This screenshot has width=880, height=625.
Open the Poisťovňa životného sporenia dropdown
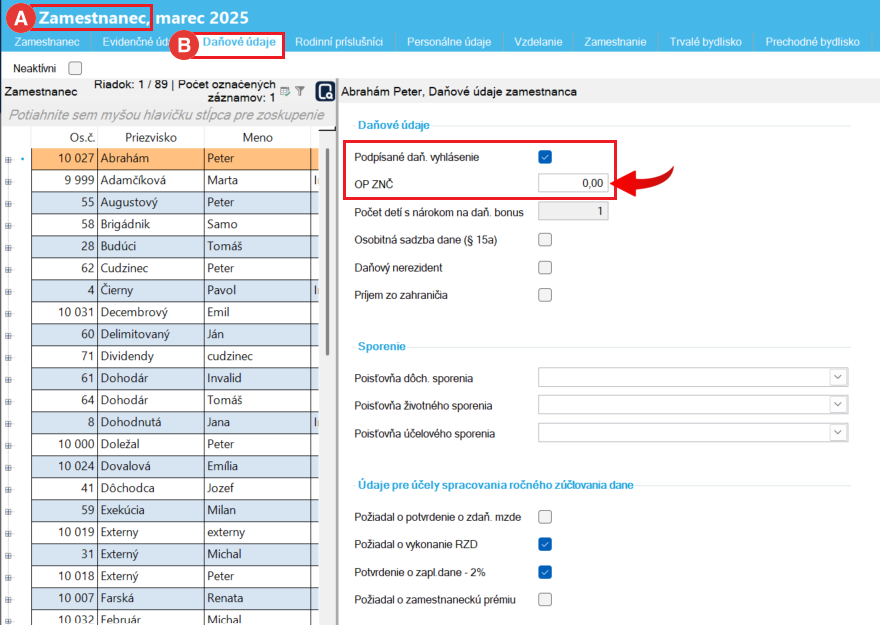(x=837, y=406)
